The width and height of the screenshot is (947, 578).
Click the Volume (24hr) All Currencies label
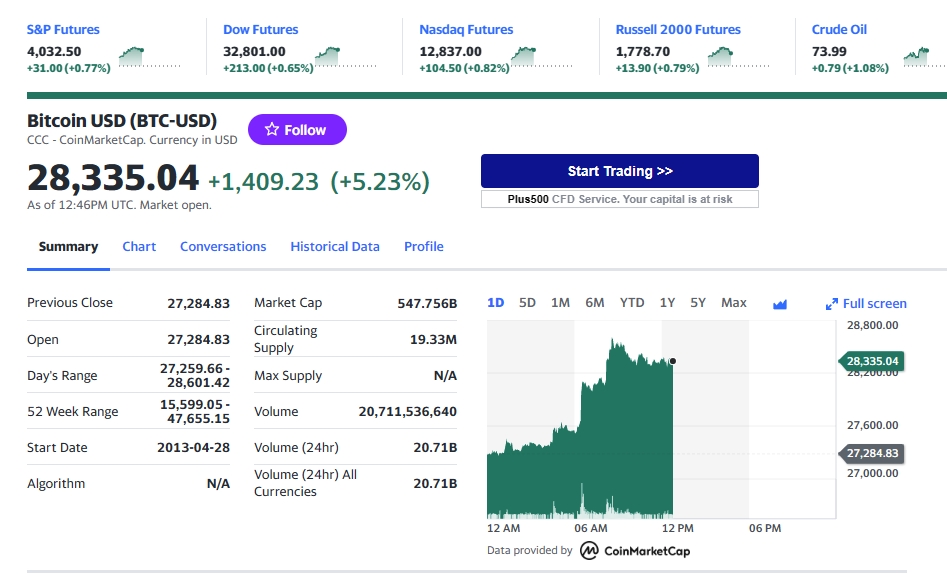click(305, 483)
